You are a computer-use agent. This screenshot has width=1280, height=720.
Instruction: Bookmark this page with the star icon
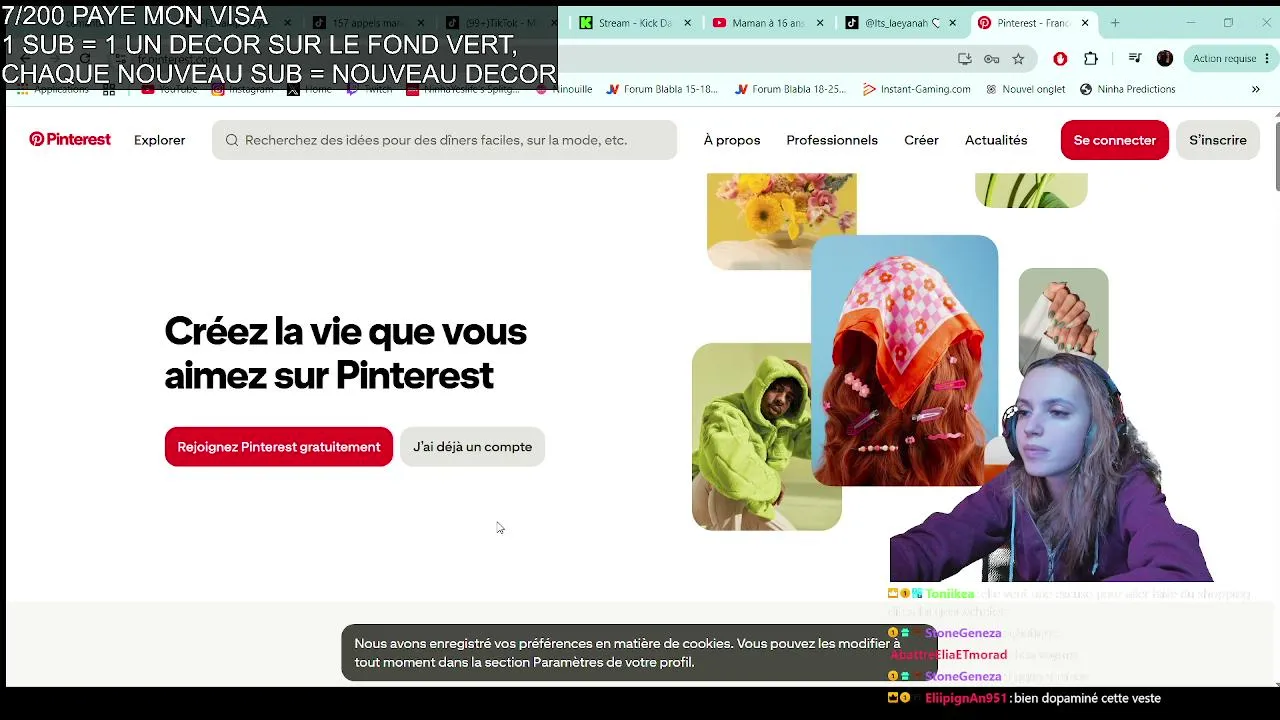pyautogui.click(x=1018, y=59)
